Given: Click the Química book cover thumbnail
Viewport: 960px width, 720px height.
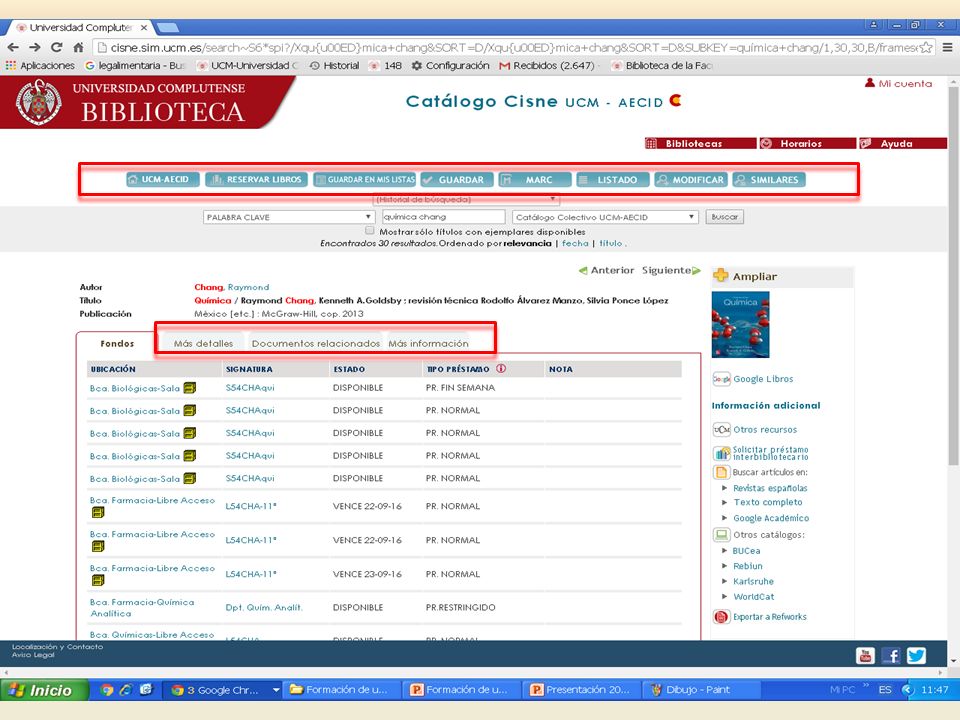Looking at the screenshot, I should [x=740, y=324].
